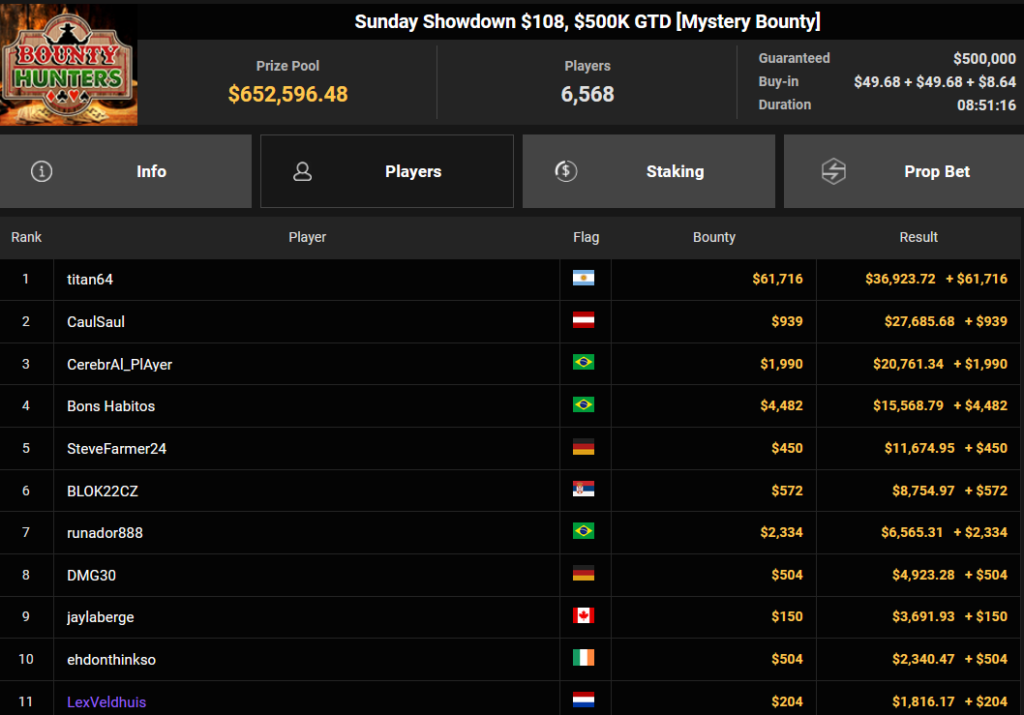Open the Info tab
The height and width of the screenshot is (715, 1024).
(x=125, y=171)
